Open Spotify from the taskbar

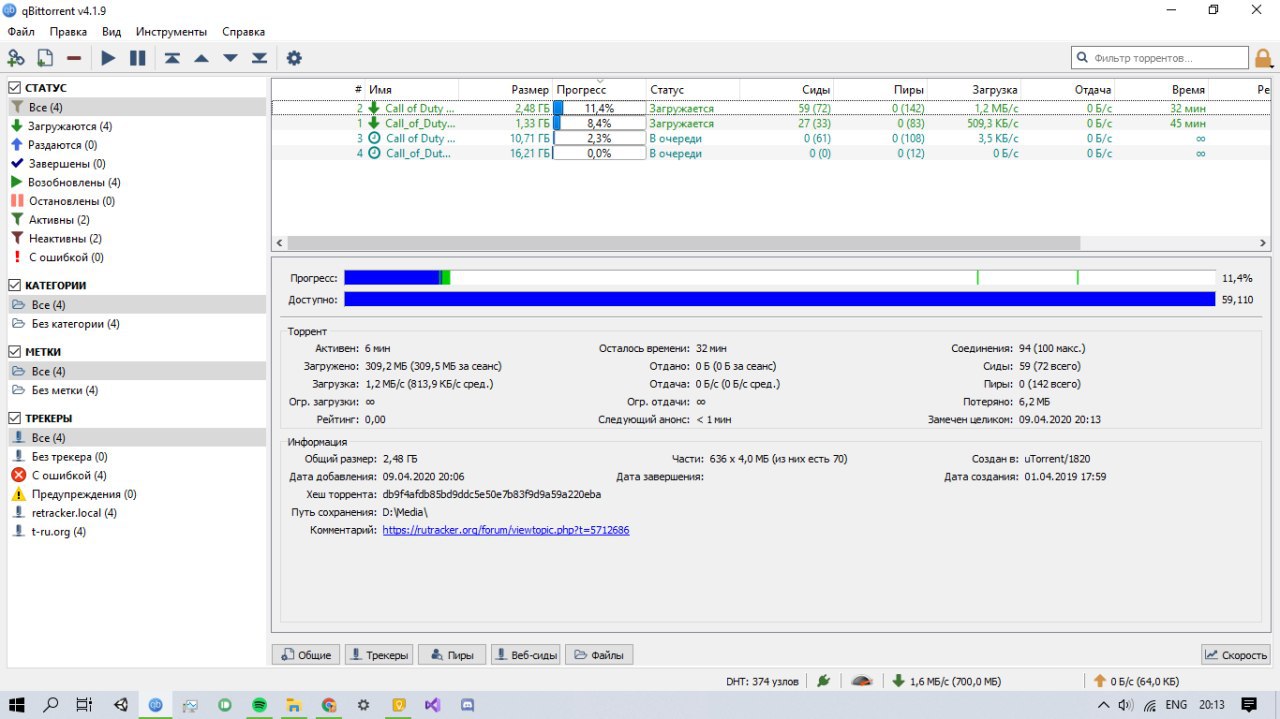pyautogui.click(x=259, y=705)
